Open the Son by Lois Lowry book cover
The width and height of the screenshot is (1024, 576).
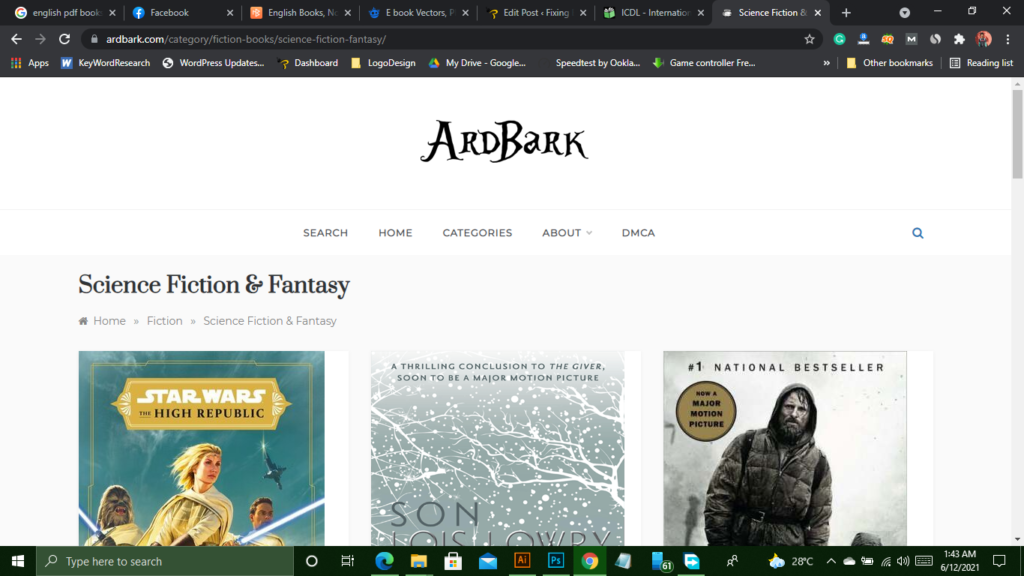click(498, 448)
